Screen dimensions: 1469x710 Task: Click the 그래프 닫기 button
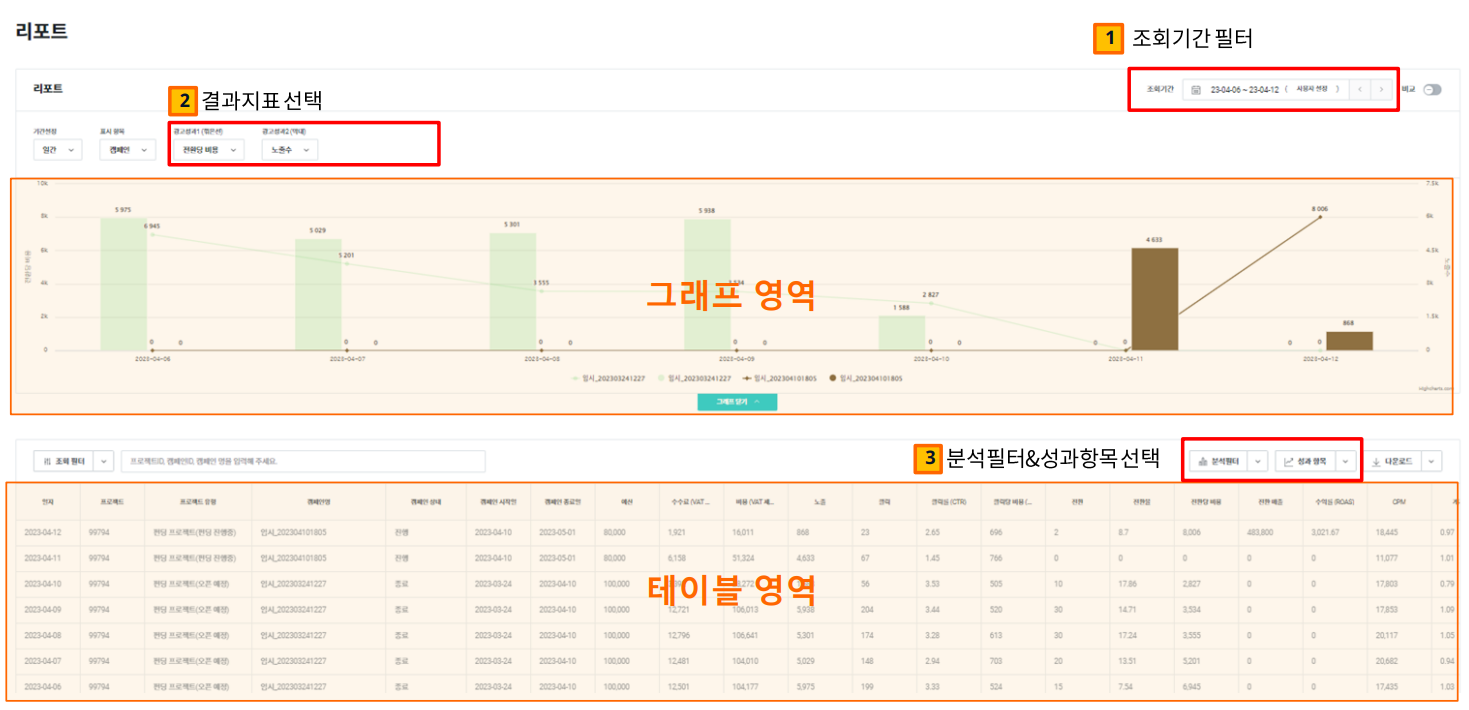[737, 402]
